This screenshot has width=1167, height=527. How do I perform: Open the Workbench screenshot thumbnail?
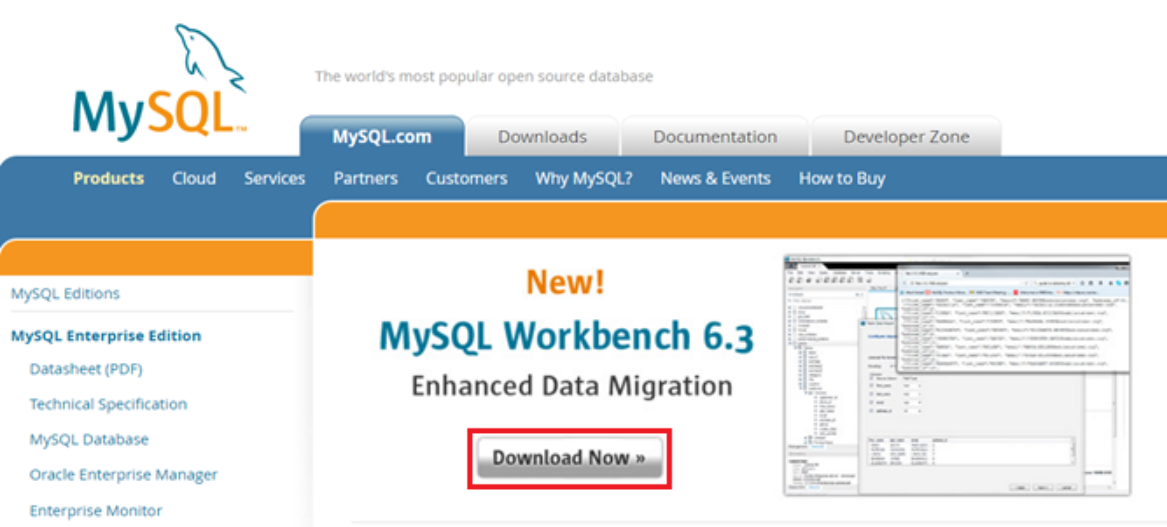(x=957, y=375)
